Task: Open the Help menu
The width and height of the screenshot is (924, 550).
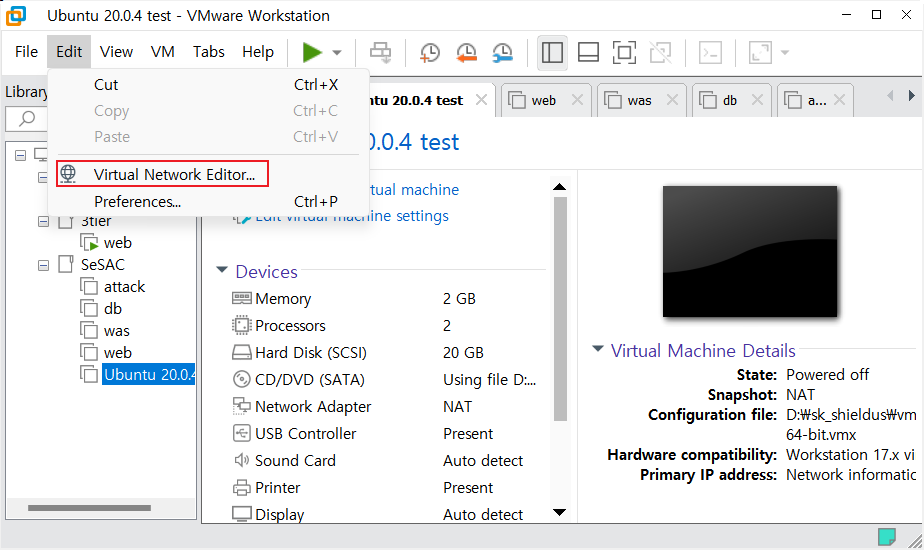Action: (x=258, y=52)
